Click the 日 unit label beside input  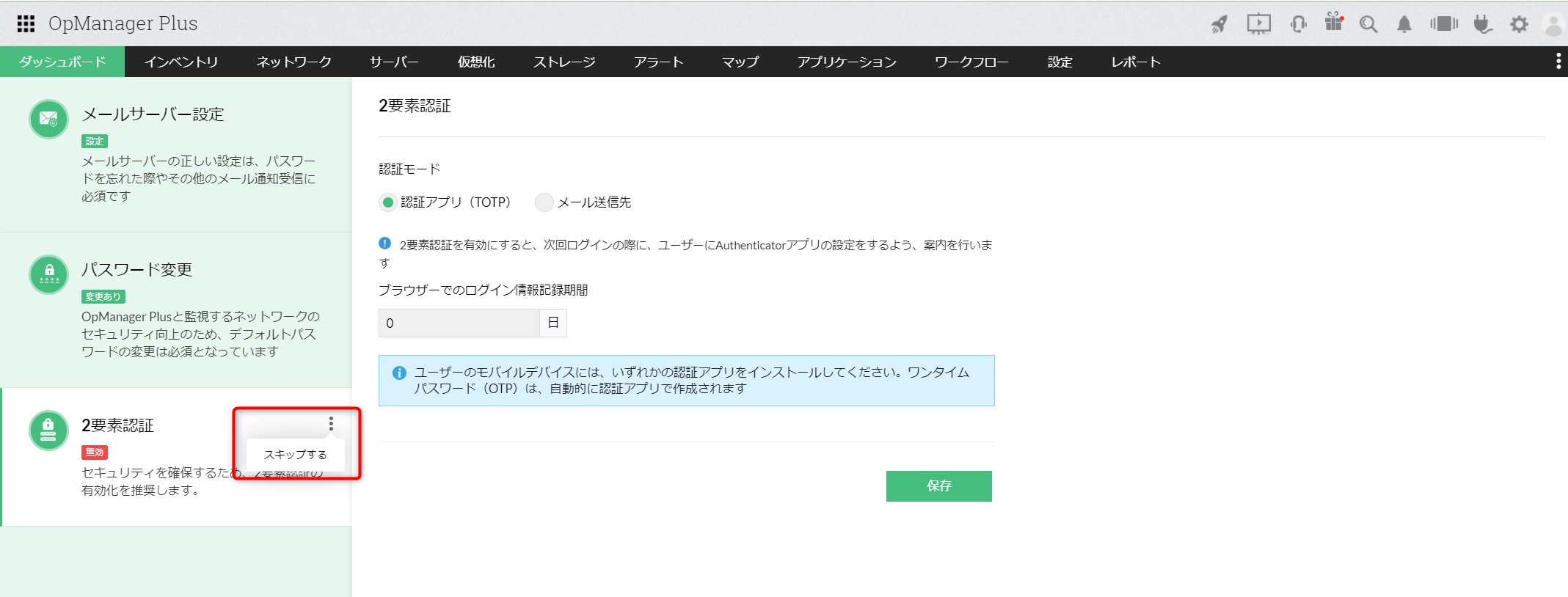tap(553, 323)
